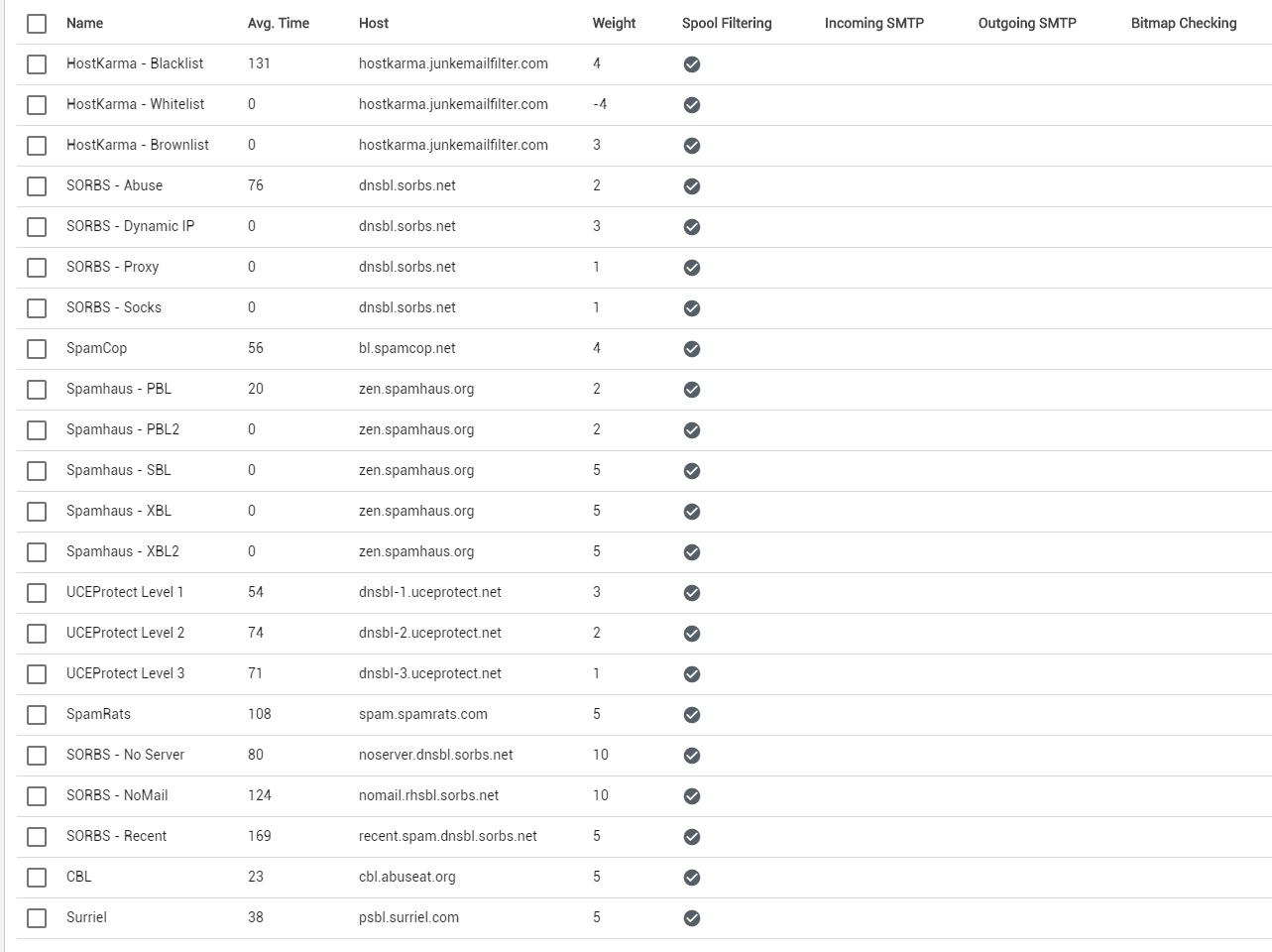
Task: Open the SORBS - NoMail list entry
Action: pos(117,795)
